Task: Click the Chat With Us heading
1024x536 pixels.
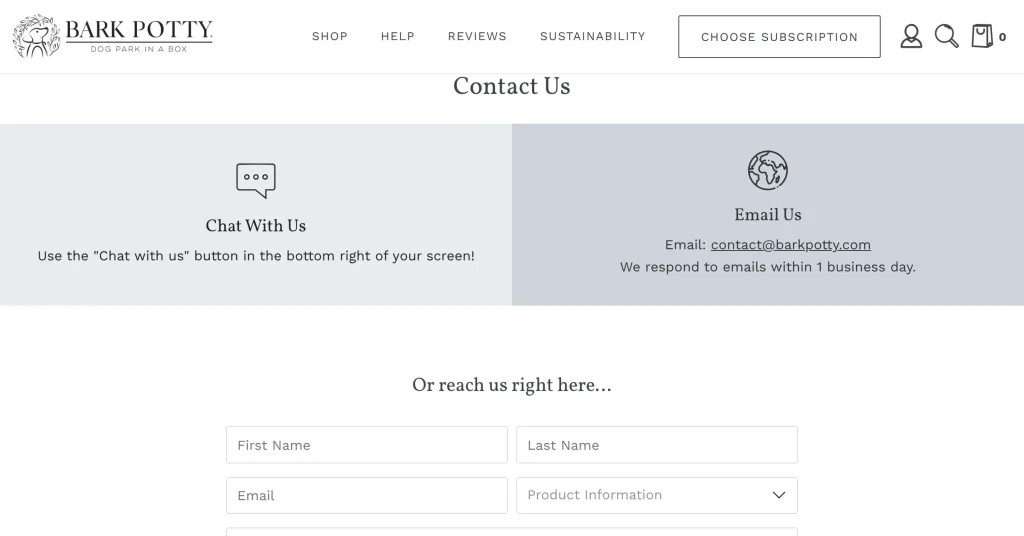Action: pos(256,226)
